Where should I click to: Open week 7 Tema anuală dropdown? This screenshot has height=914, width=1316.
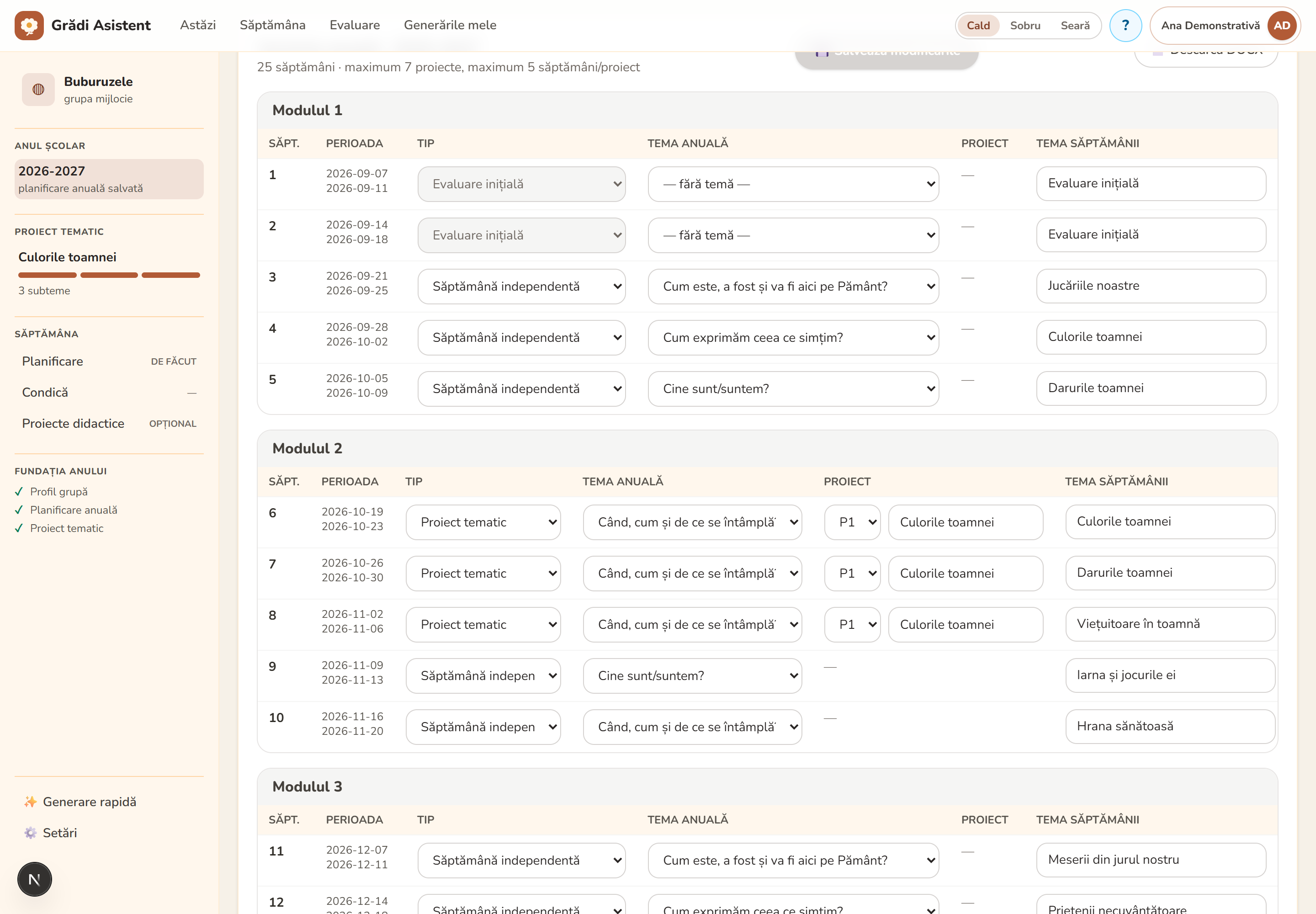pyautogui.click(x=692, y=573)
